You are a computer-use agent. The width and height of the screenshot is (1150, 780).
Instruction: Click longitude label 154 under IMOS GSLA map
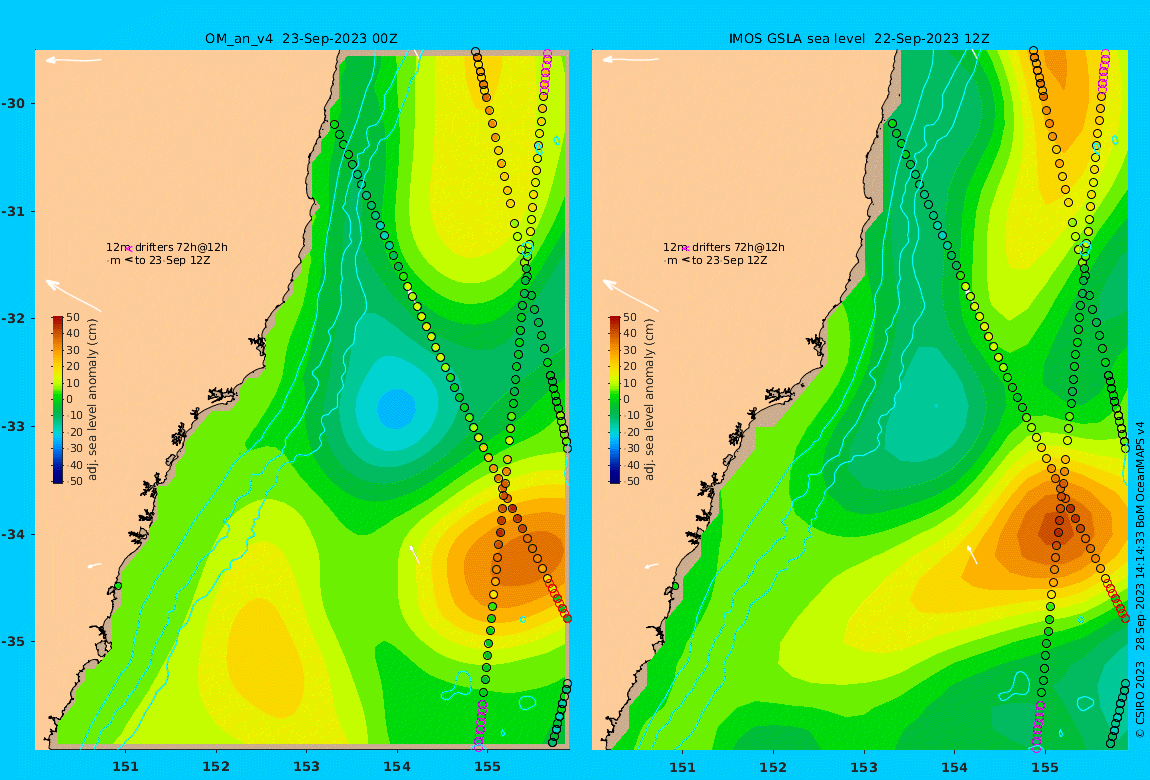coord(954,767)
